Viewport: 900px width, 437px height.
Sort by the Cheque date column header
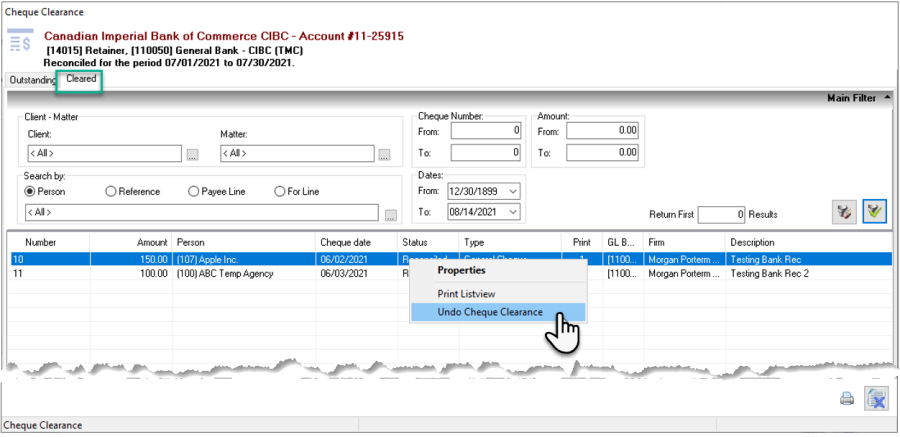coord(357,242)
